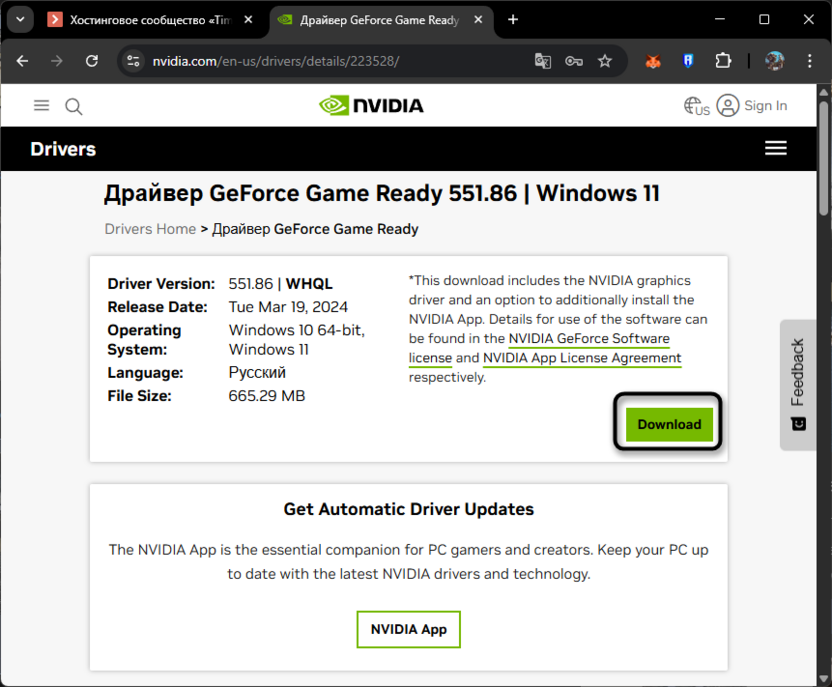Image resolution: width=832 pixels, height=687 pixels.
Task: Go back to the previous page
Action: coord(22,61)
